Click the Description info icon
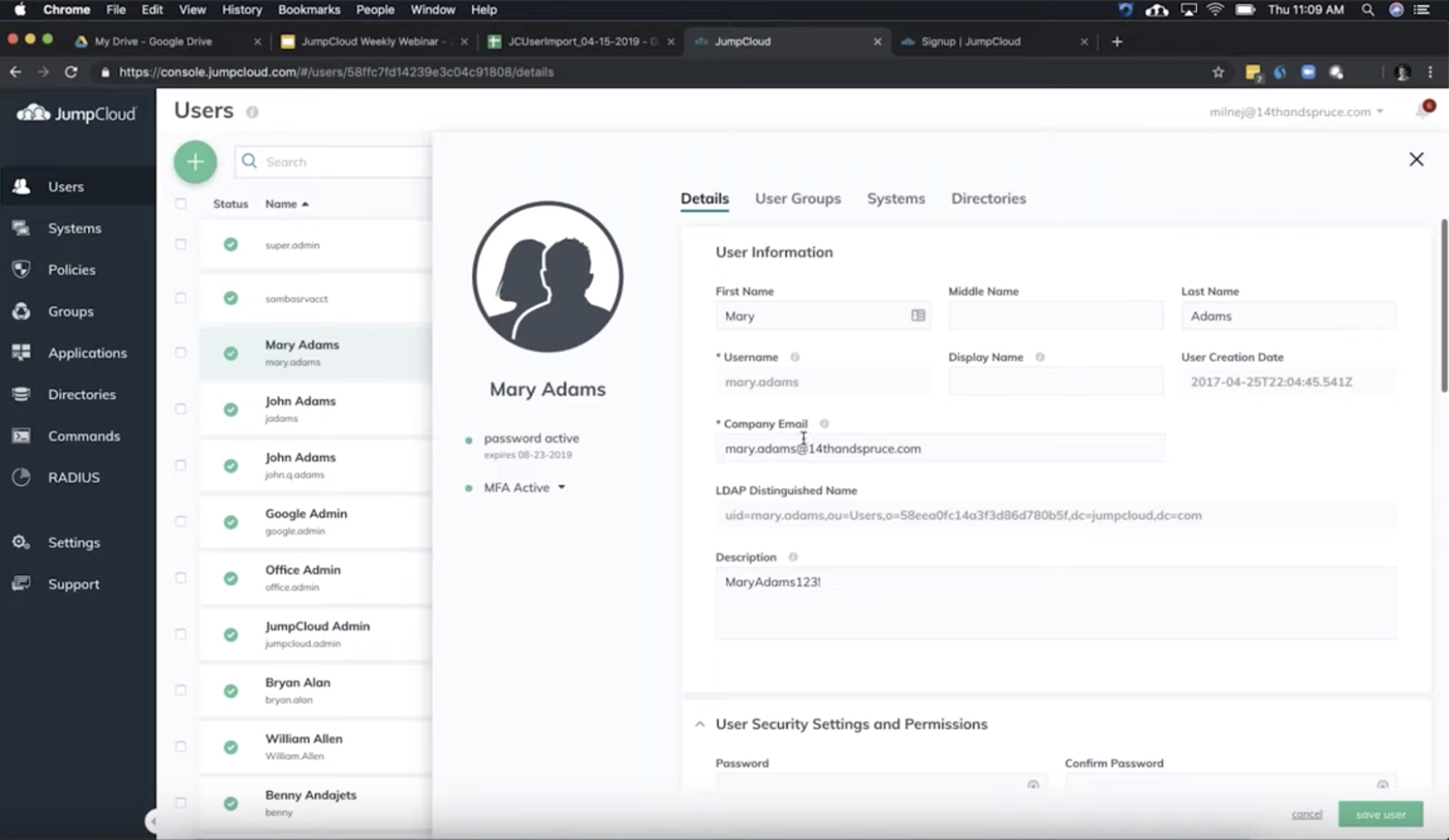The height and width of the screenshot is (840, 1449). 793,557
